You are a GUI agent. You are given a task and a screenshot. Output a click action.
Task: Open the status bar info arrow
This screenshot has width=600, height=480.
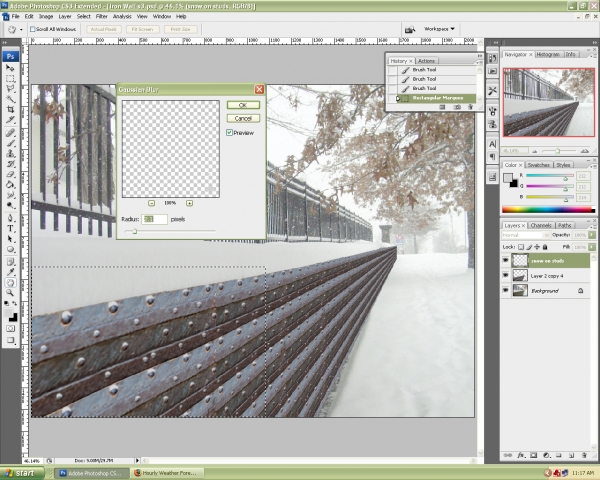click(137, 460)
